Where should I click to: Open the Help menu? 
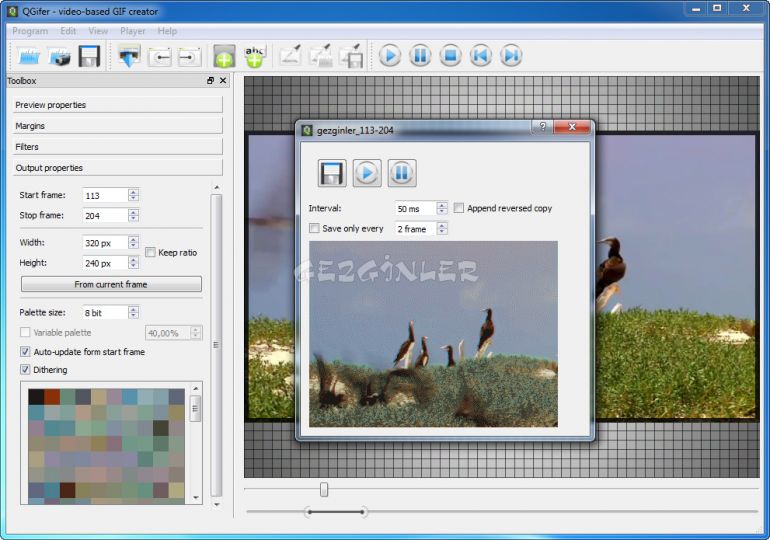pos(167,31)
